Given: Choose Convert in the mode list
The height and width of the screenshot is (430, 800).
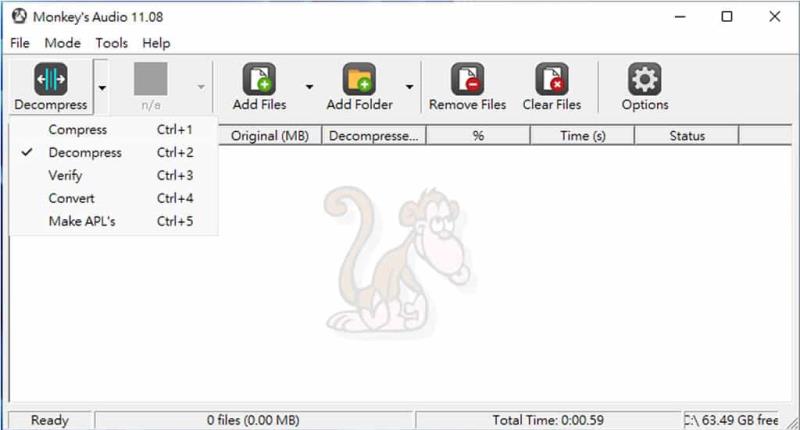Looking at the screenshot, I should tap(114, 198).
